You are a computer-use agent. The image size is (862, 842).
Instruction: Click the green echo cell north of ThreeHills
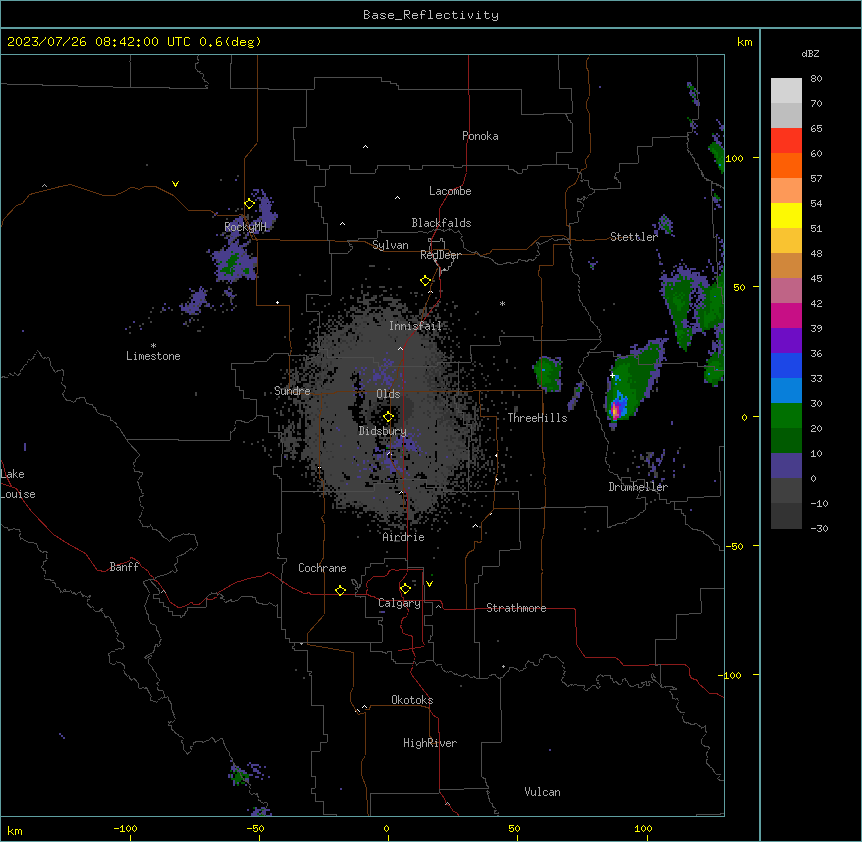click(x=548, y=373)
